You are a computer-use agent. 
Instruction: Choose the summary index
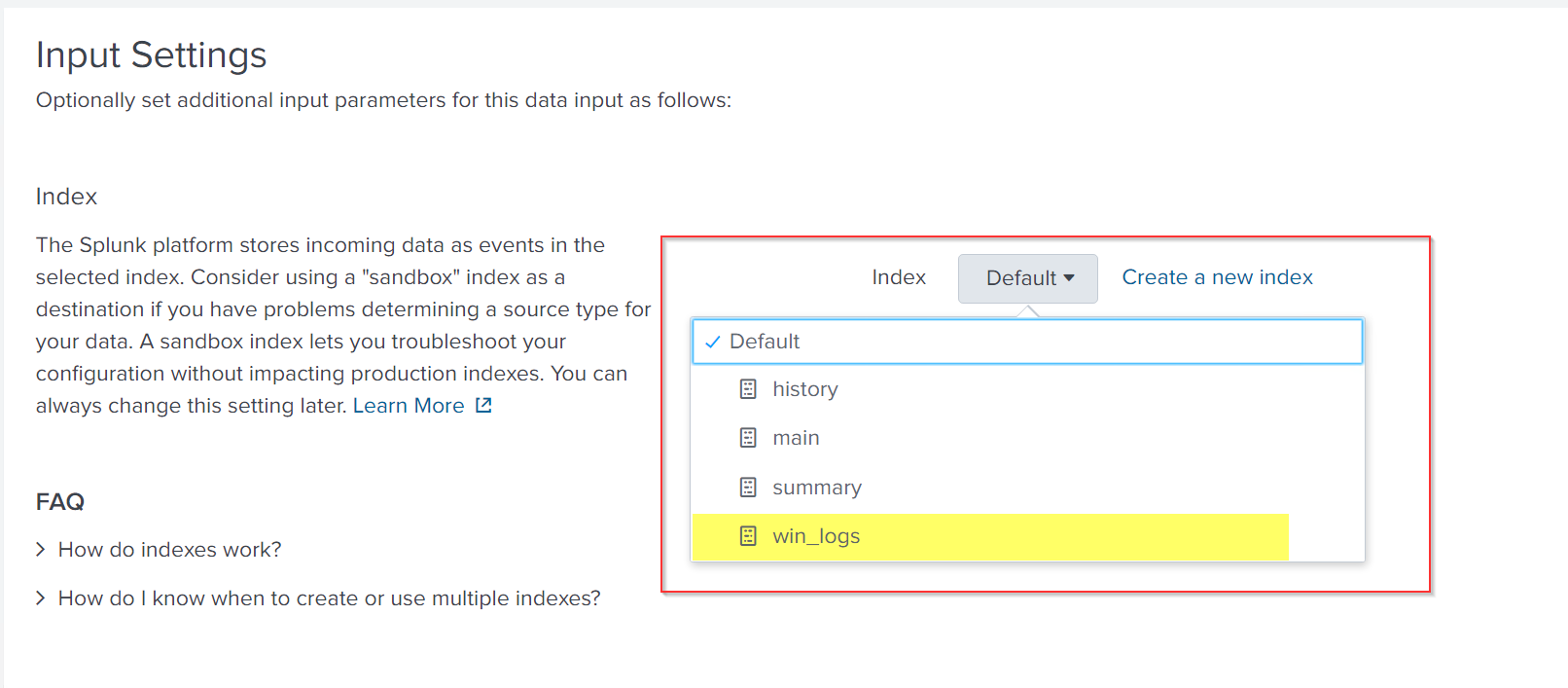1027,488
